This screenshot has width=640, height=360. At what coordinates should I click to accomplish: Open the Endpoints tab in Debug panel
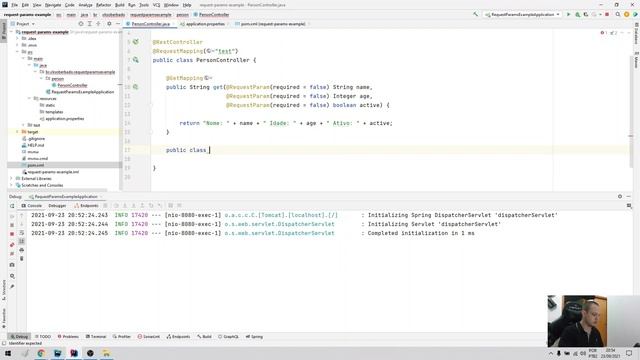pyautogui.click(x=86, y=206)
